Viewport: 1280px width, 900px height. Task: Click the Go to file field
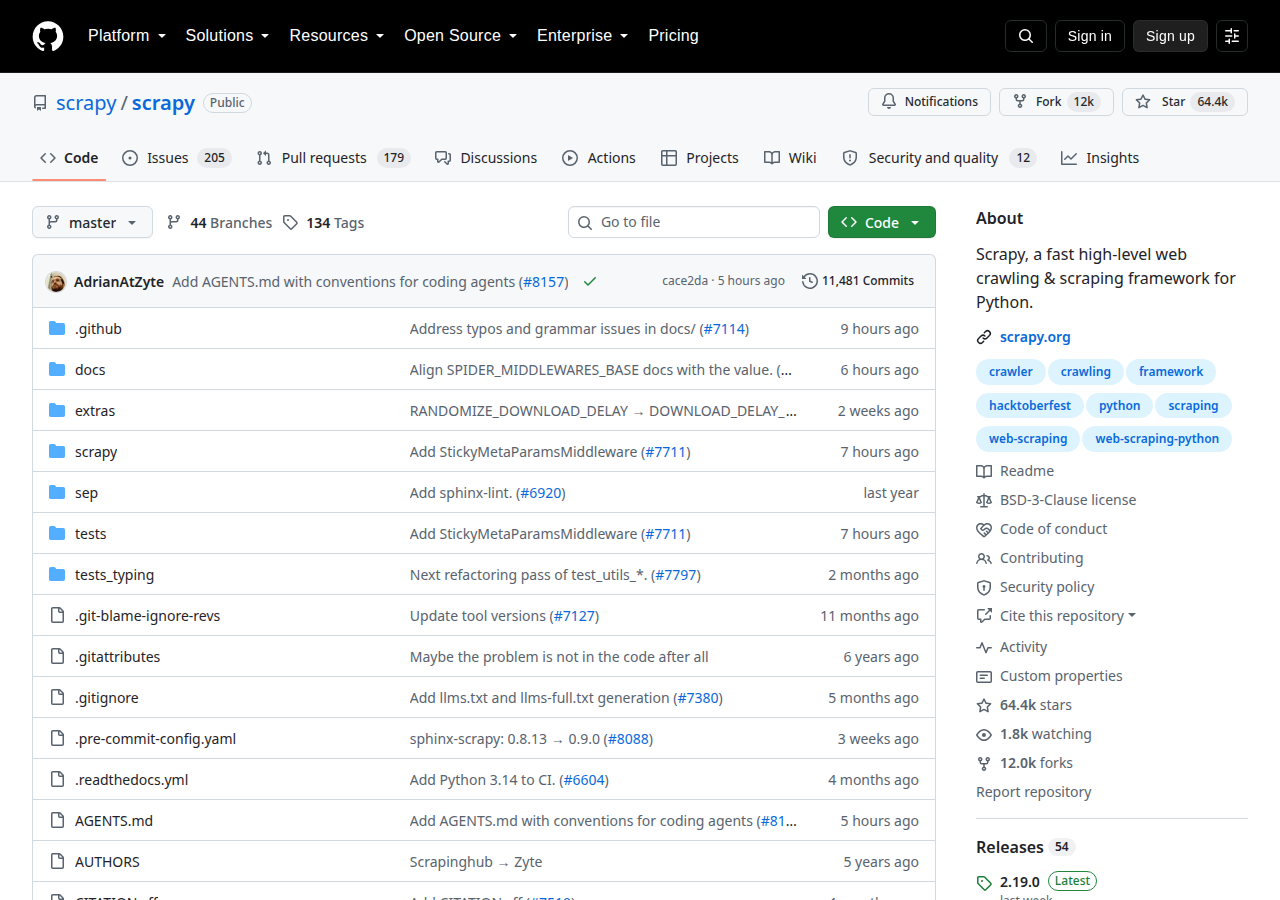pyautogui.click(x=694, y=222)
